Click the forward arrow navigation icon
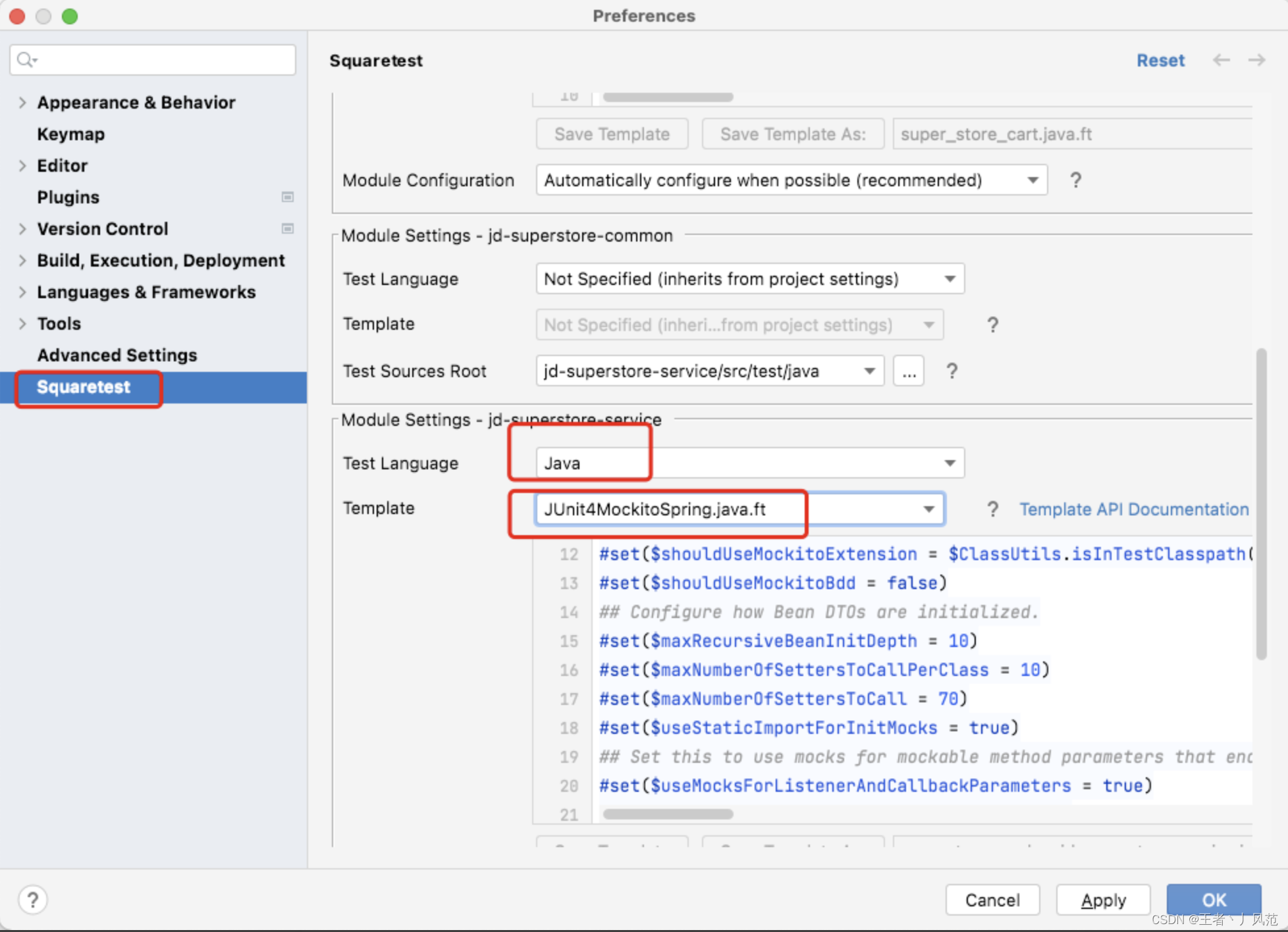Image resolution: width=1288 pixels, height=932 pixels. [1256, 60]
